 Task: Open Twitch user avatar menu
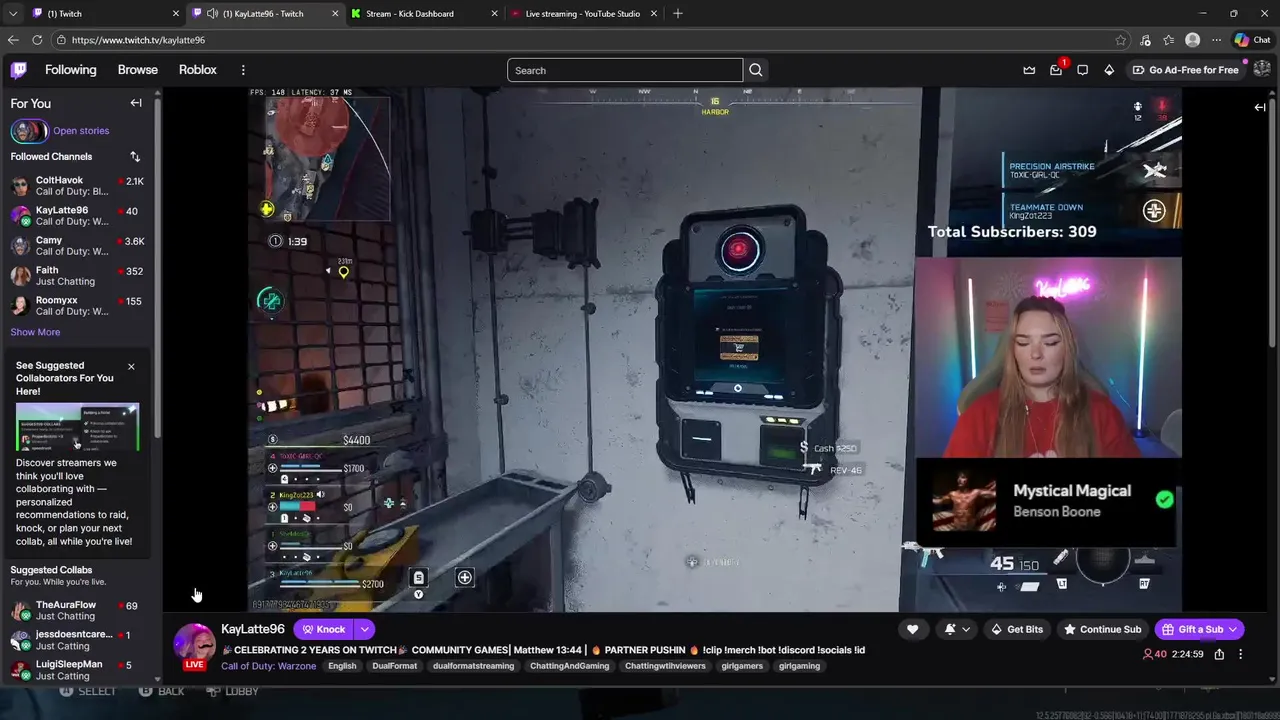[x=1261, y=70]
